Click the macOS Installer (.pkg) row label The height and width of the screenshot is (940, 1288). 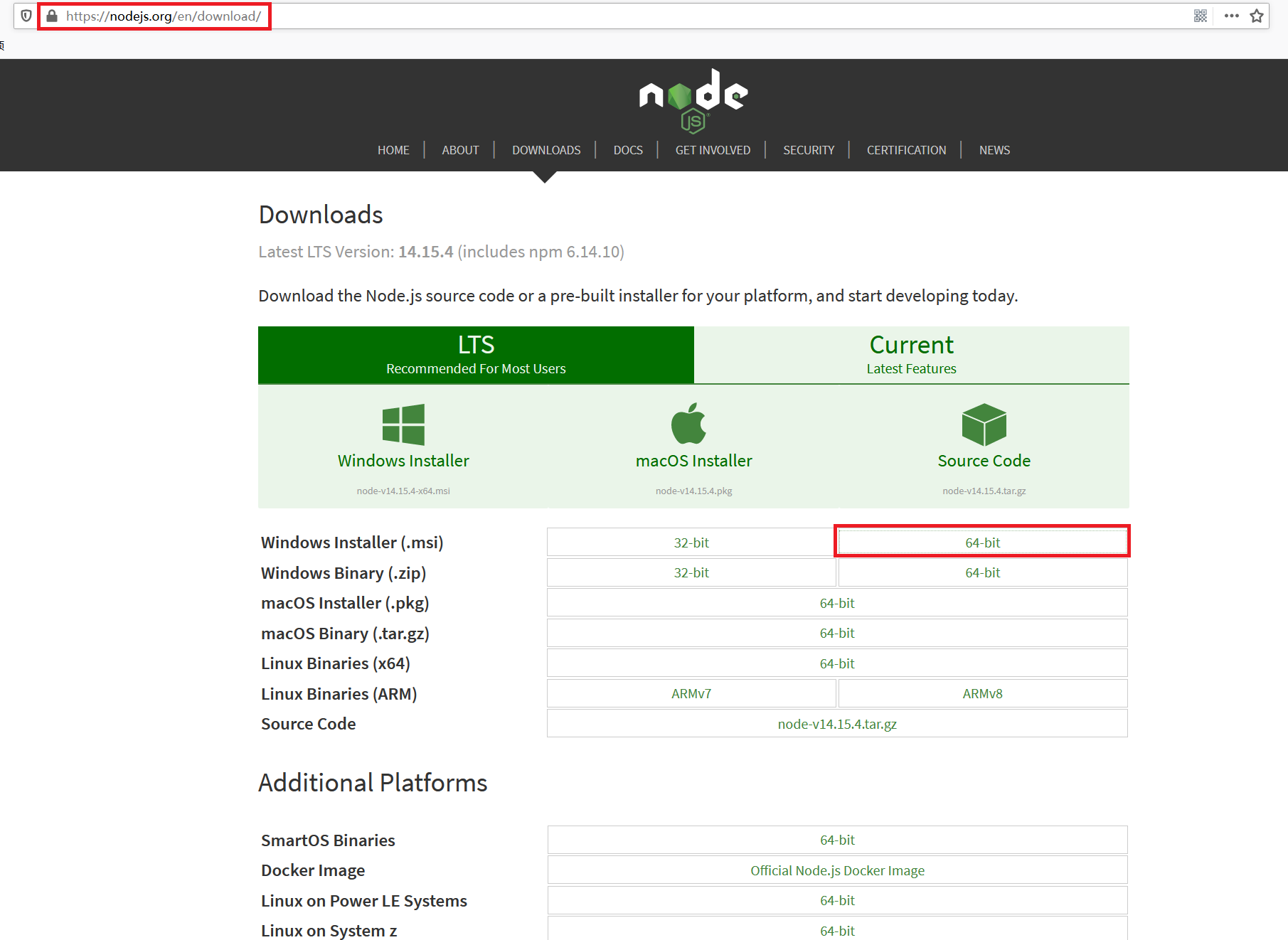point(345,603)
